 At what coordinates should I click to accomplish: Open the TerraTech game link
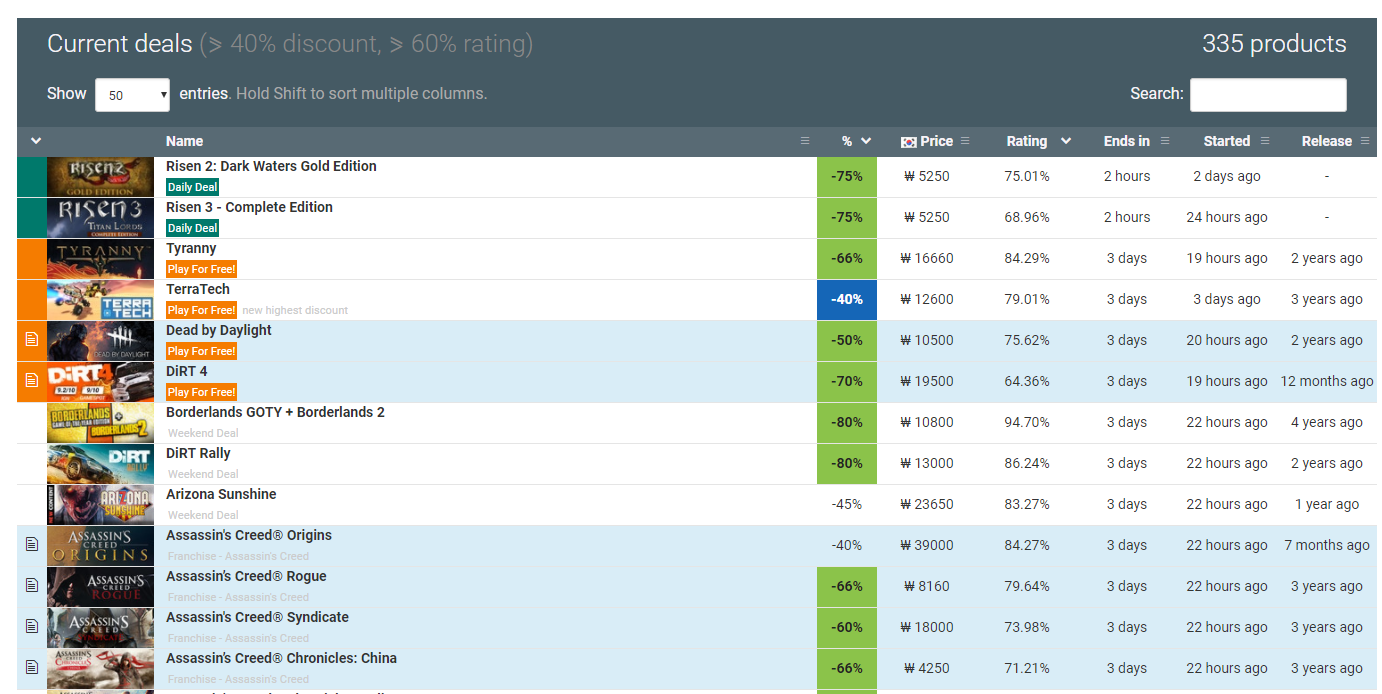pos(198,289)
